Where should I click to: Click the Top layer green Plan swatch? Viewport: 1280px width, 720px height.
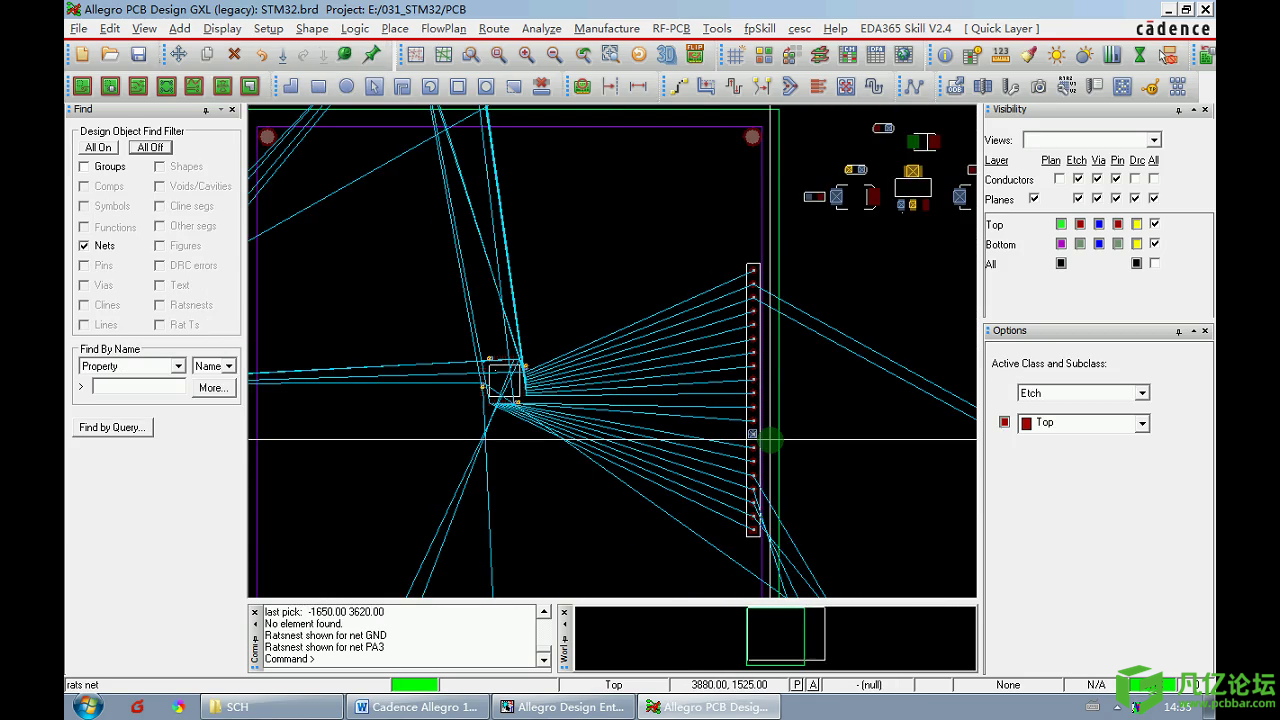[1061, 224]
